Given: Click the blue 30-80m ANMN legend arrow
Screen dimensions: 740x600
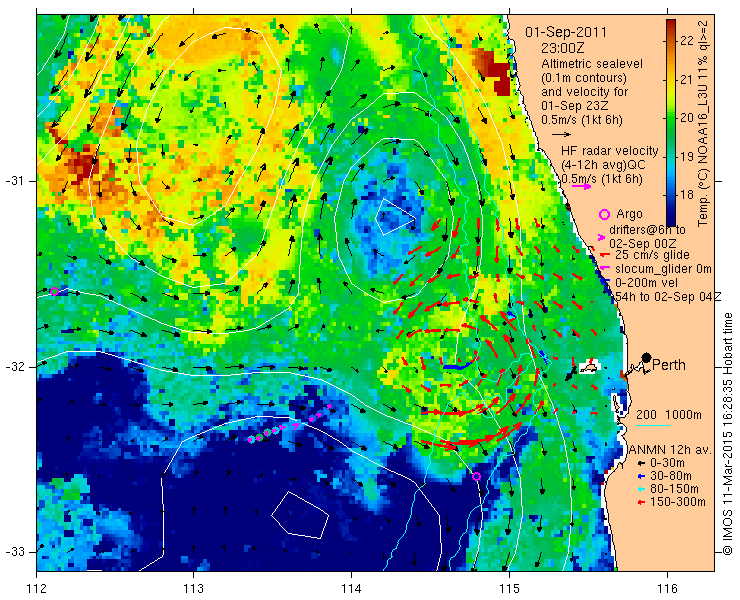Looking at the screenshot, I should point(641,476).
